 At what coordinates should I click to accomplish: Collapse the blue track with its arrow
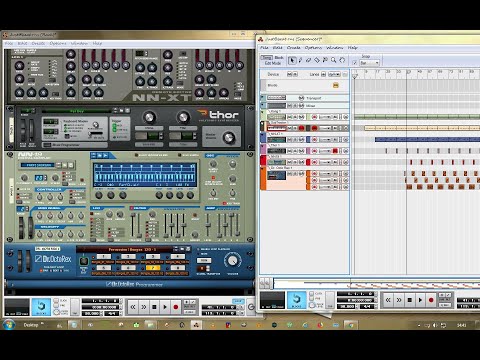click(x=263, y=134)
